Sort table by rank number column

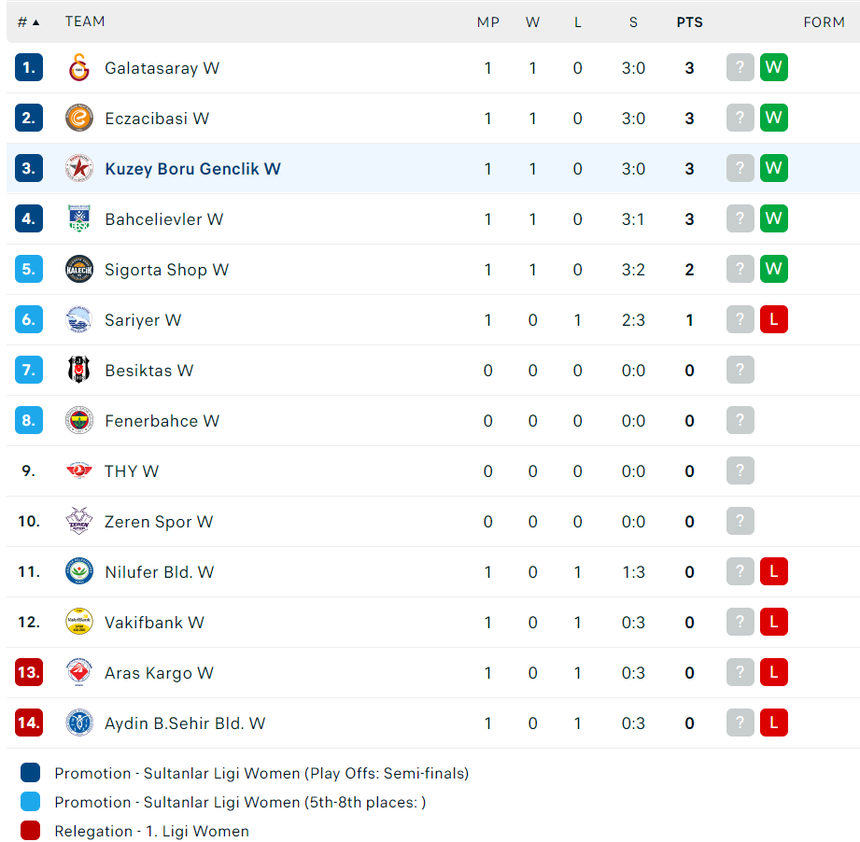tap(29, 22)
